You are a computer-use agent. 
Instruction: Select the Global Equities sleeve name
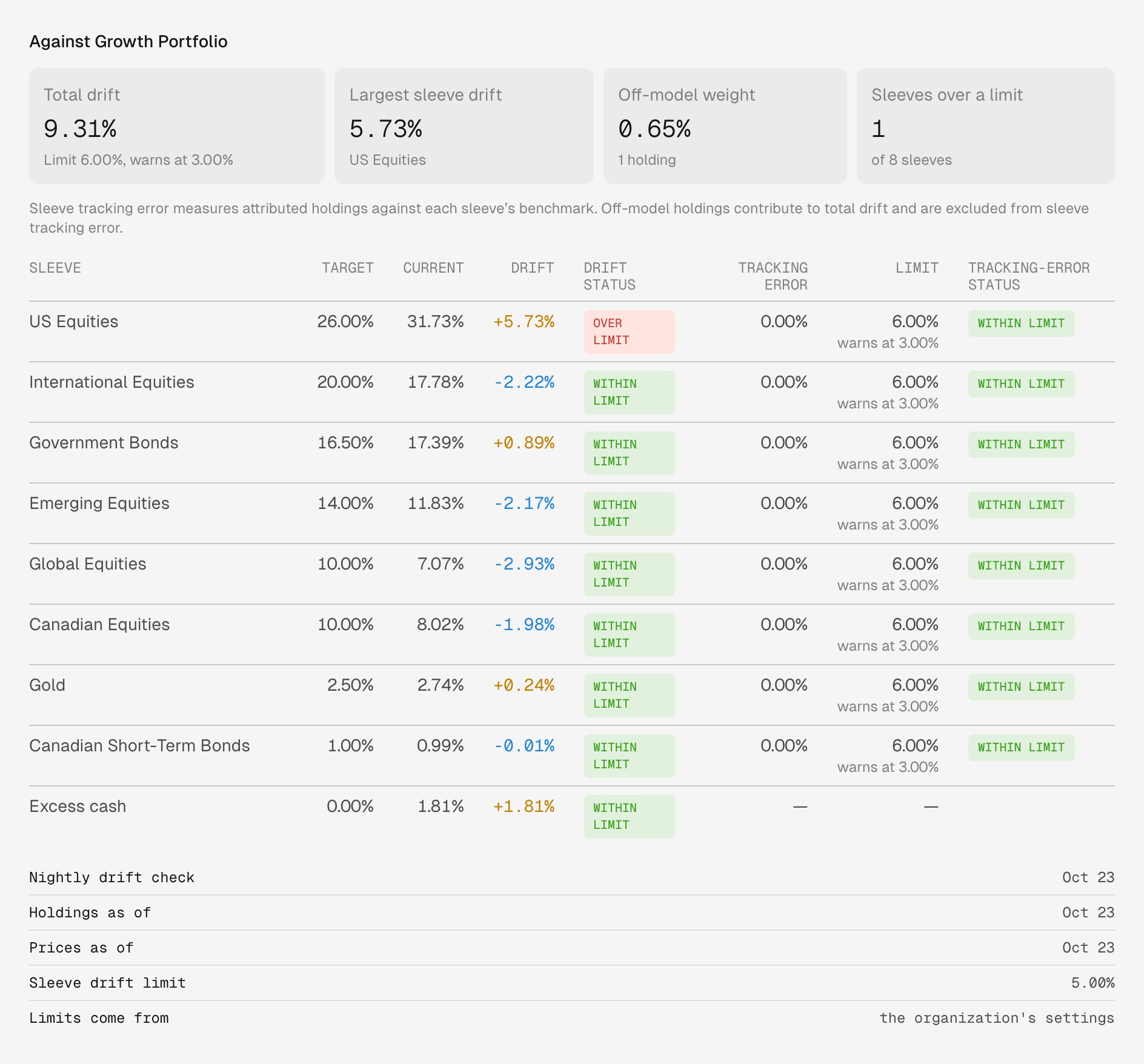coord(88,564)
